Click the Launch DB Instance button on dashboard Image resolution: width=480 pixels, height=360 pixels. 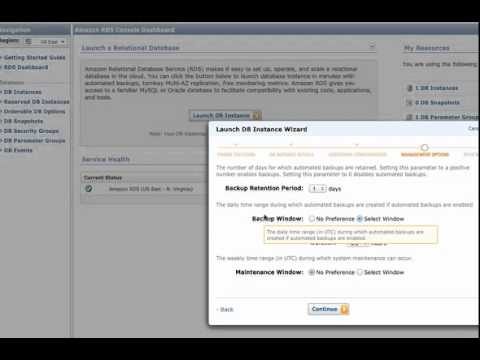225,115
